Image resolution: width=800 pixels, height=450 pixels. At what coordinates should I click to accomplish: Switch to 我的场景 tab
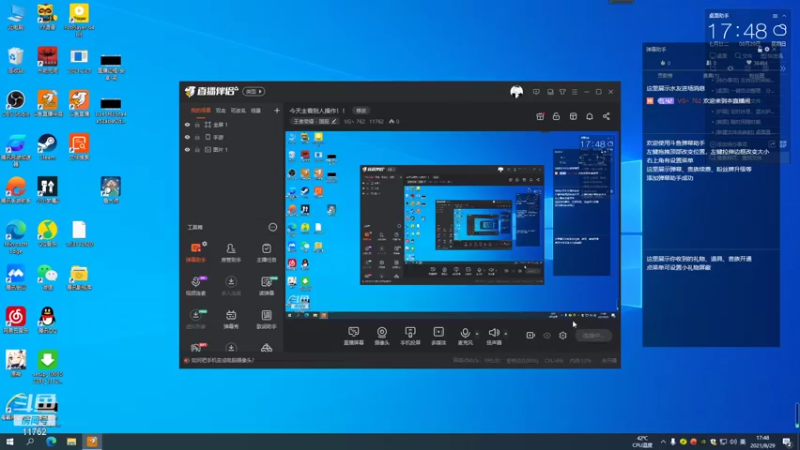tap(201, 110)
